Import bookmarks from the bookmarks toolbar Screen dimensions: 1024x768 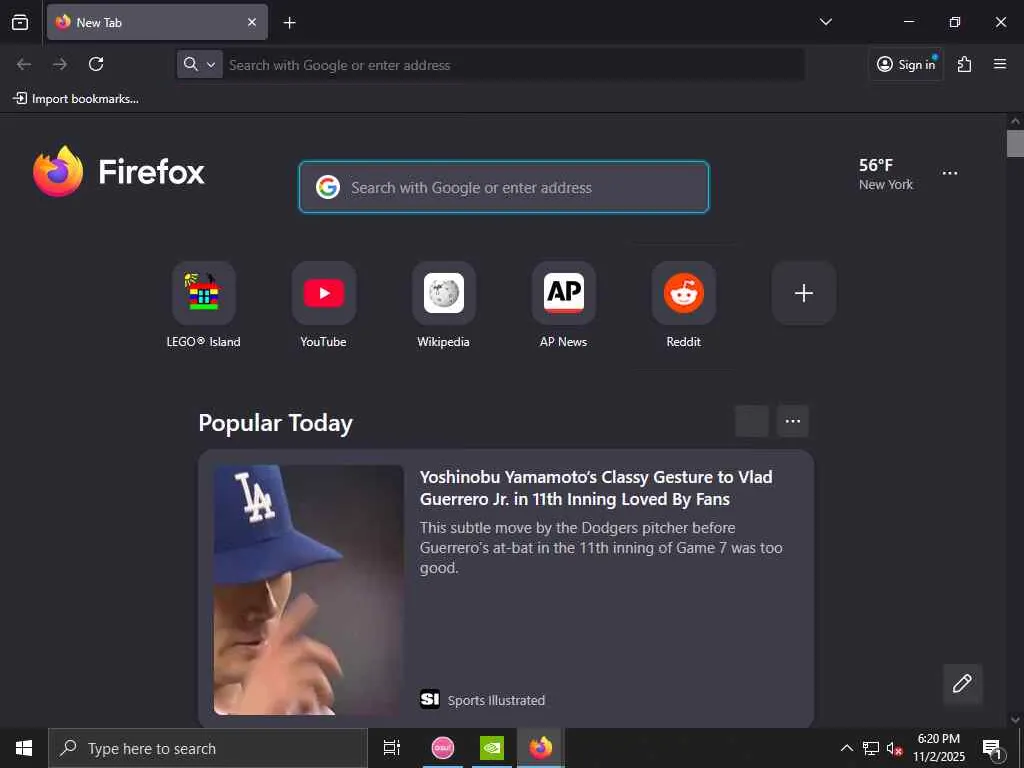click(x=76, y=99)
